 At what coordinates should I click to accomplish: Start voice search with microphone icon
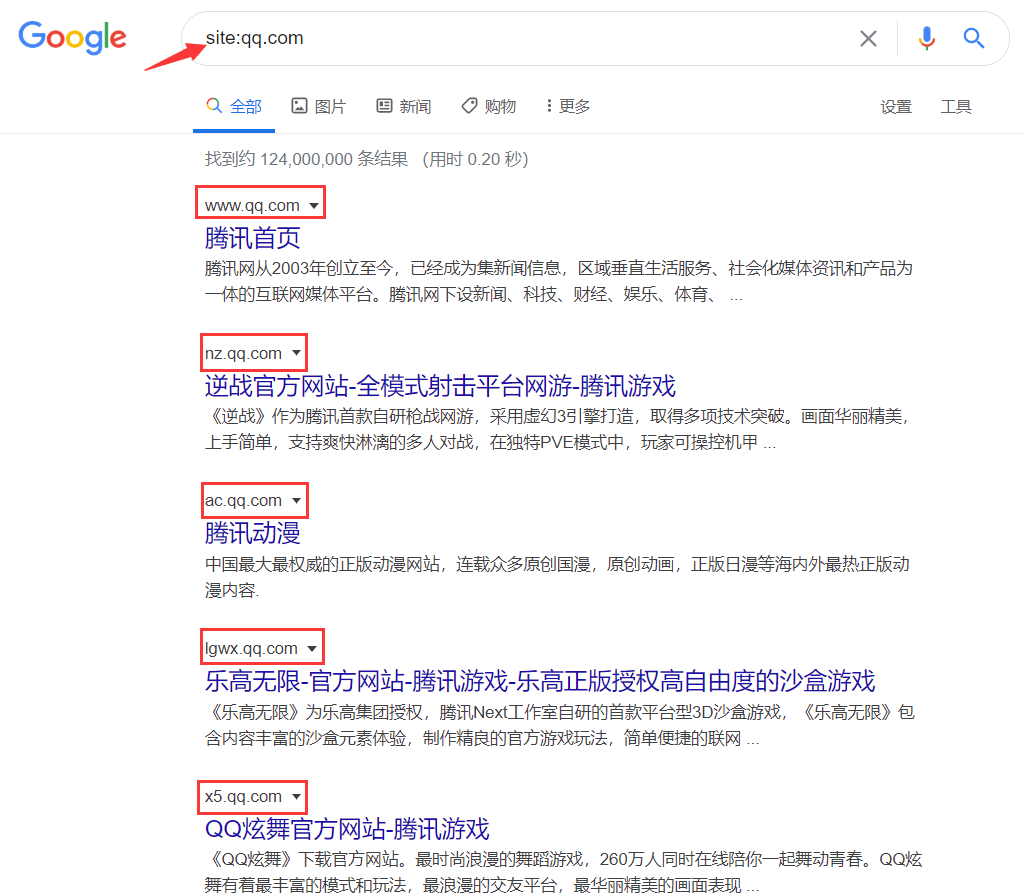tap(926, 39)
